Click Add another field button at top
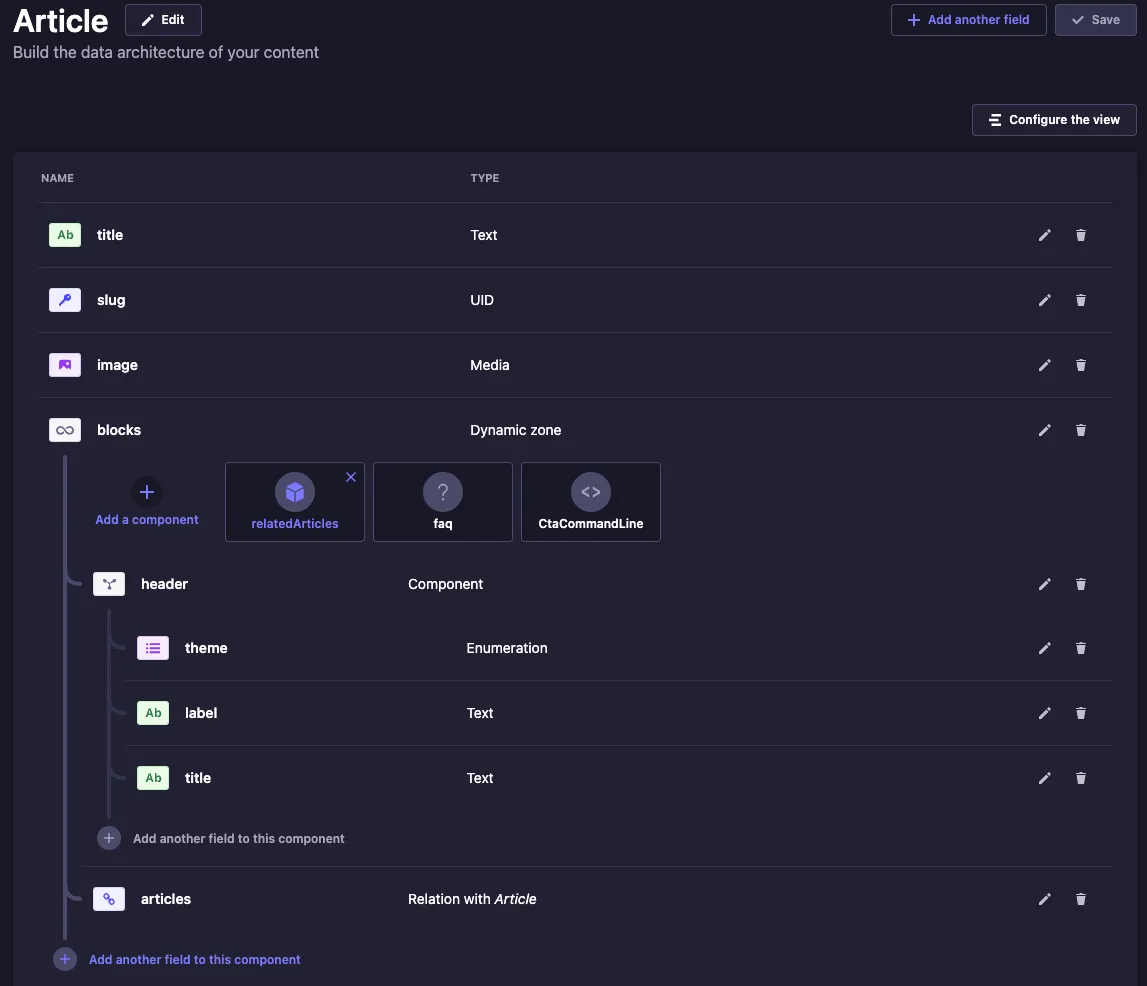The image size is (1147, 986). pos(968,20)
